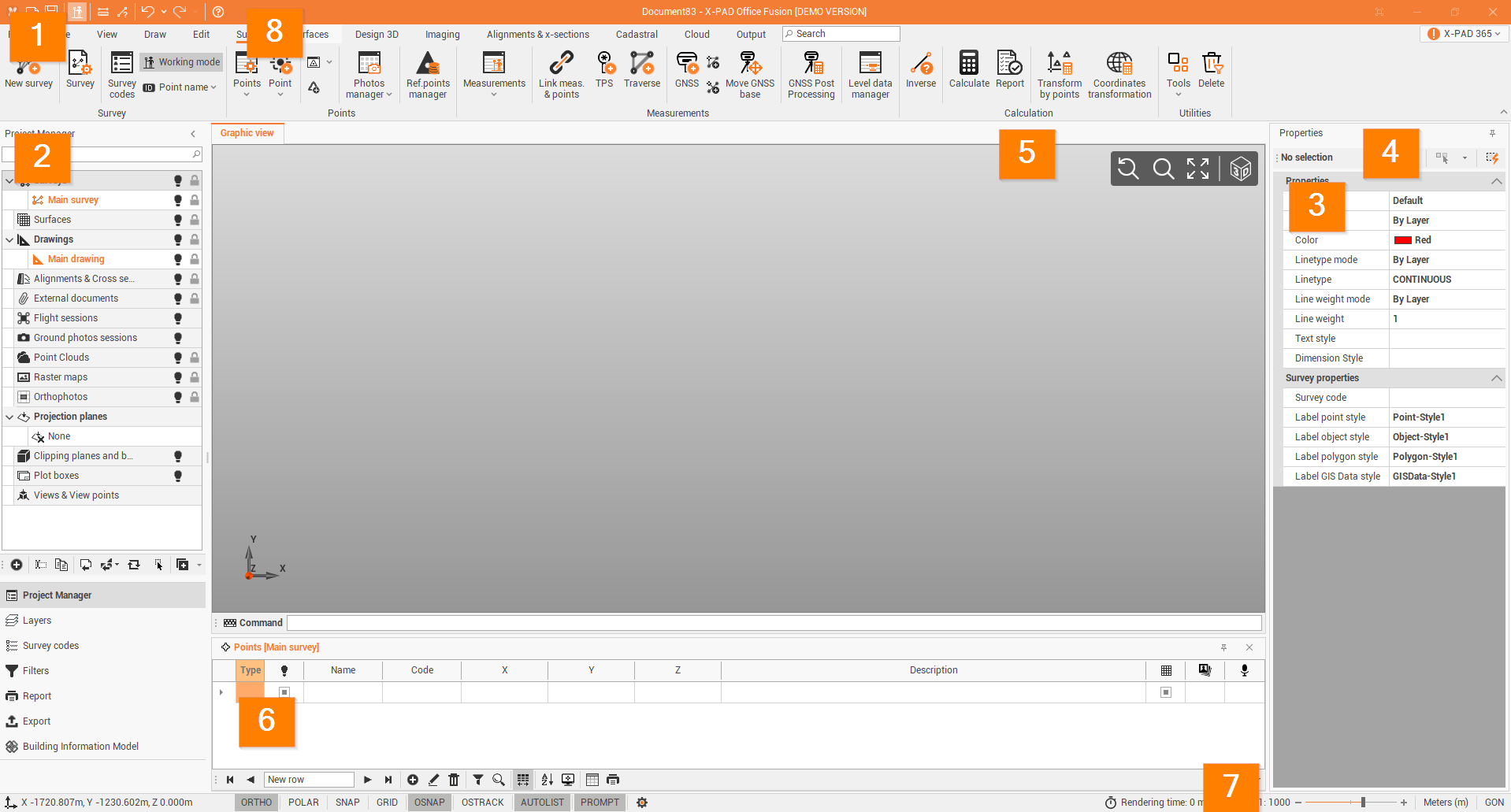Click Export in the left sidebar
Screen dimensions: 1511x812
(x=36, y=721)
